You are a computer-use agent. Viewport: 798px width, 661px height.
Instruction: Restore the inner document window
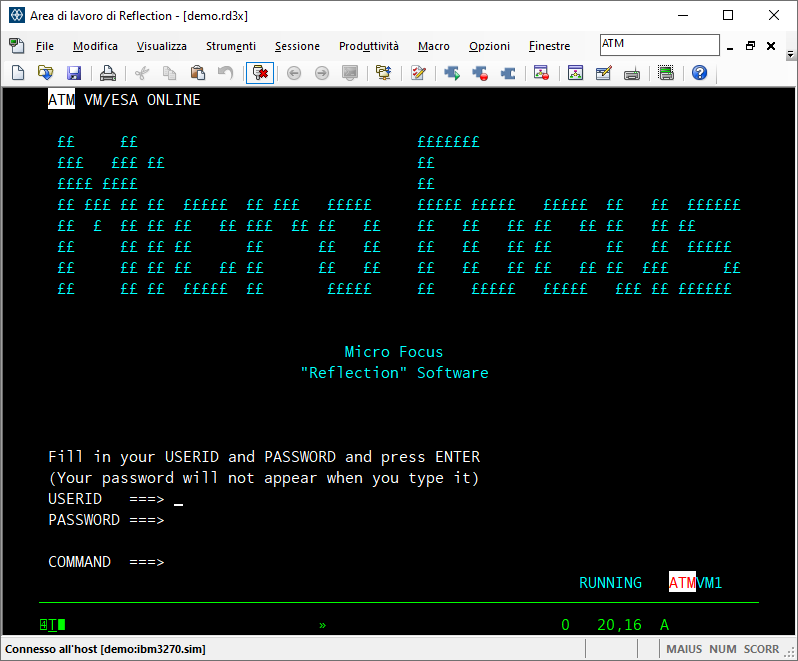click(x=750, y=46)
